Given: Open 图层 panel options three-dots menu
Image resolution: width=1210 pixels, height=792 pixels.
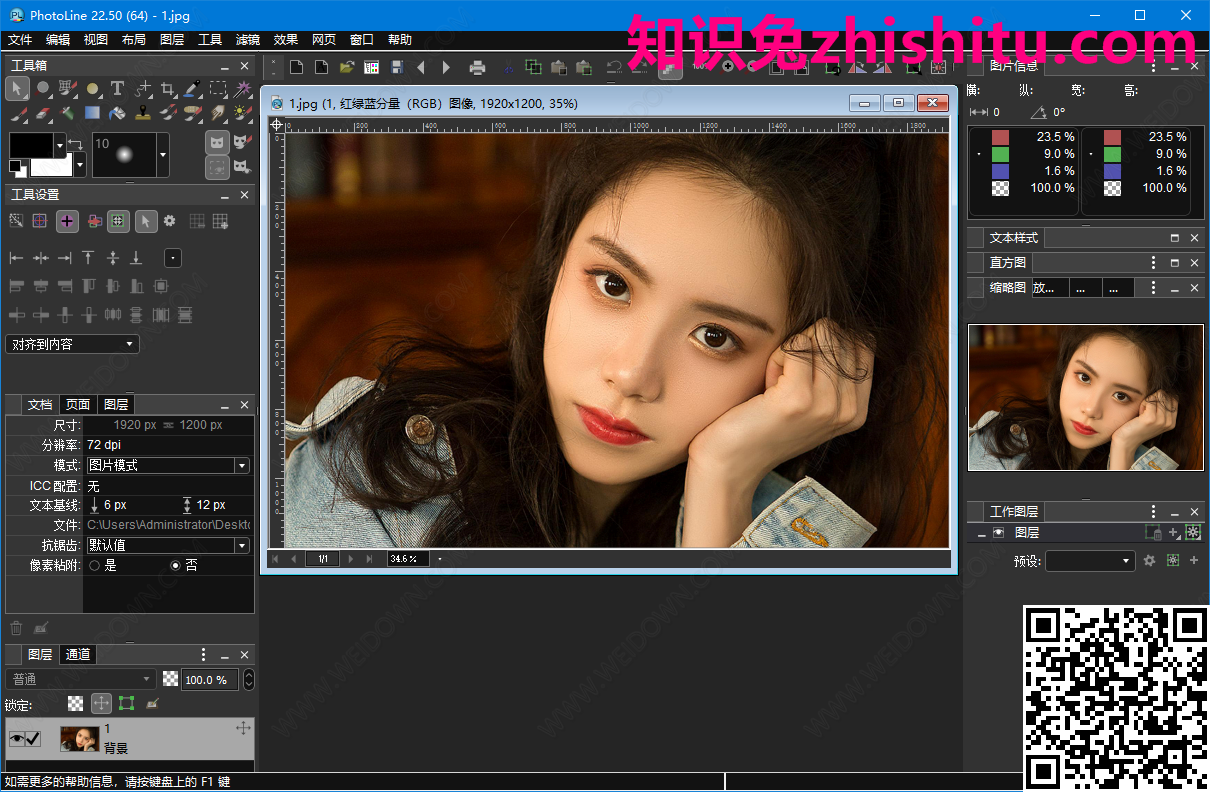Looking at the screenshot, I should click(204, 654).
